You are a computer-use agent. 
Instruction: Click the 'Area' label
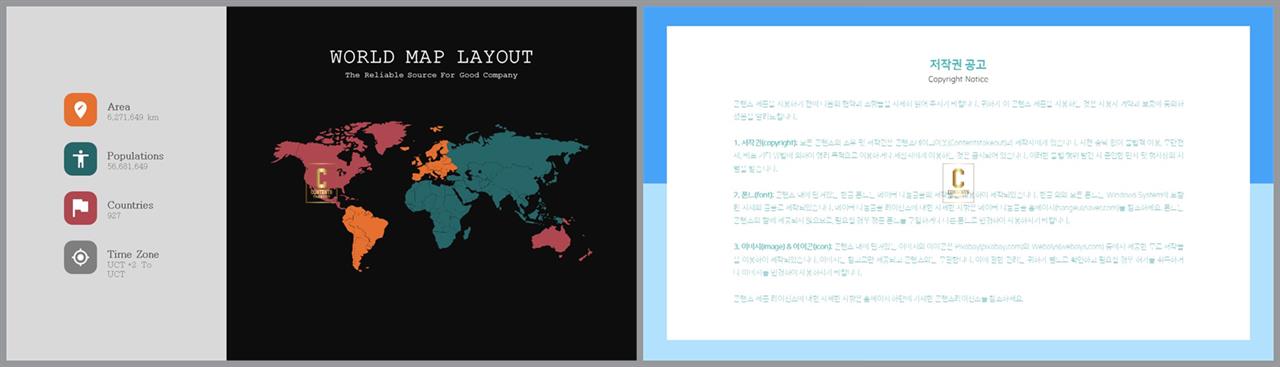click(x=119, y=106)
